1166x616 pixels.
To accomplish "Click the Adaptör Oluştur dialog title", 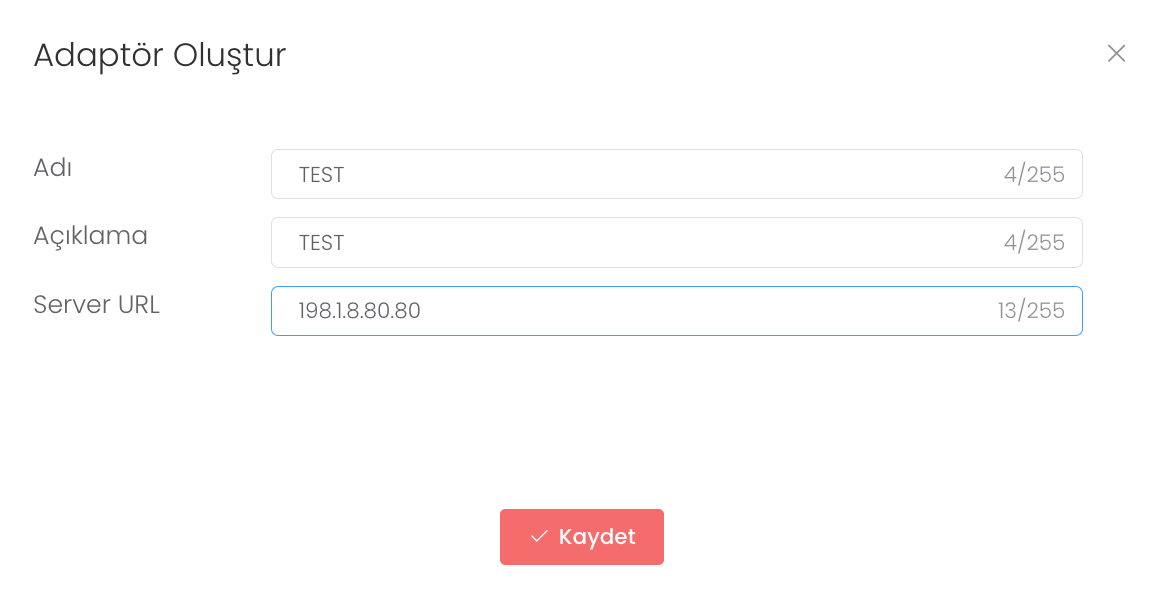I will click(x=160, y=55).
